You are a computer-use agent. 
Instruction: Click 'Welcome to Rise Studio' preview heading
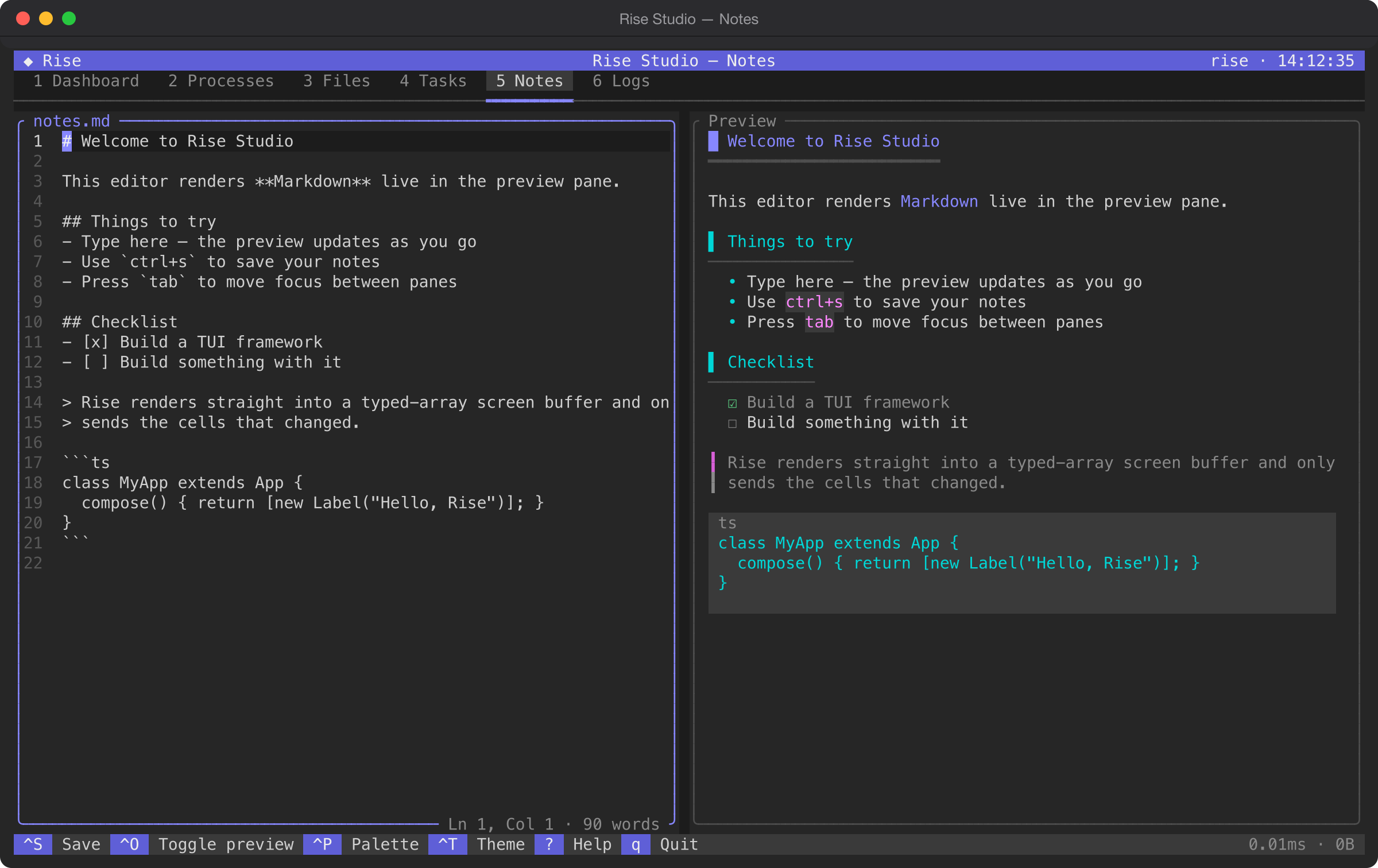833,141
